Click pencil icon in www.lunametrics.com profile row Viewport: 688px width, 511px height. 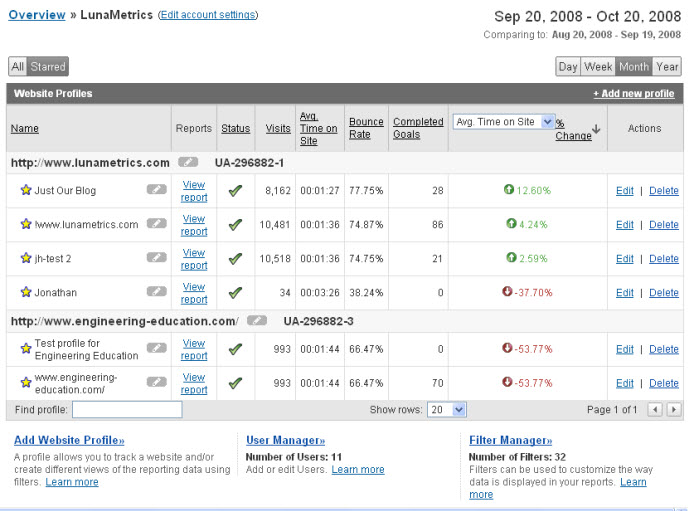click(x=157, y=223)
